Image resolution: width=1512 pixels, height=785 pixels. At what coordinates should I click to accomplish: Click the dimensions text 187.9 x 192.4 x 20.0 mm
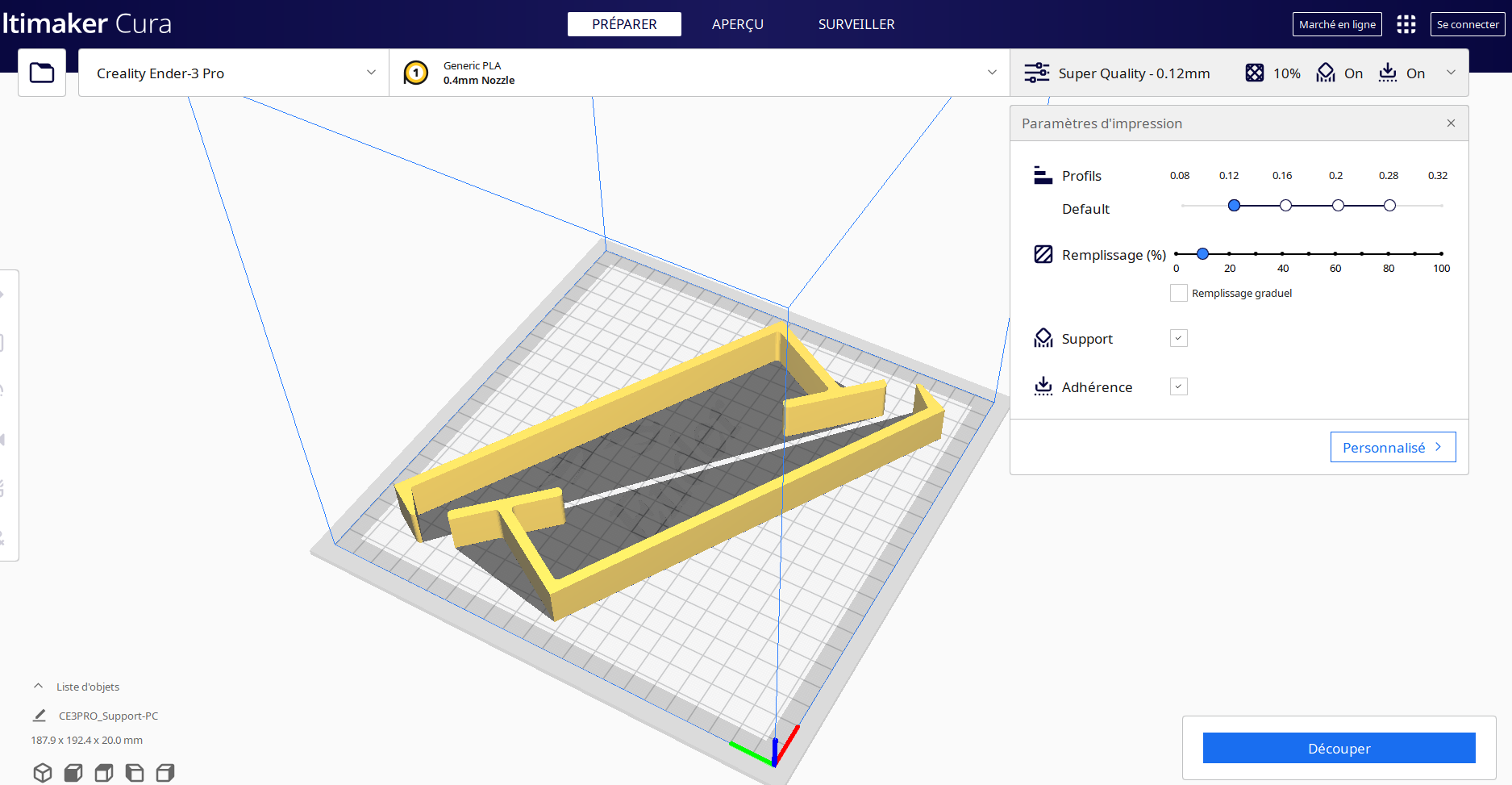pyautogui.click(x=87, y=740)
